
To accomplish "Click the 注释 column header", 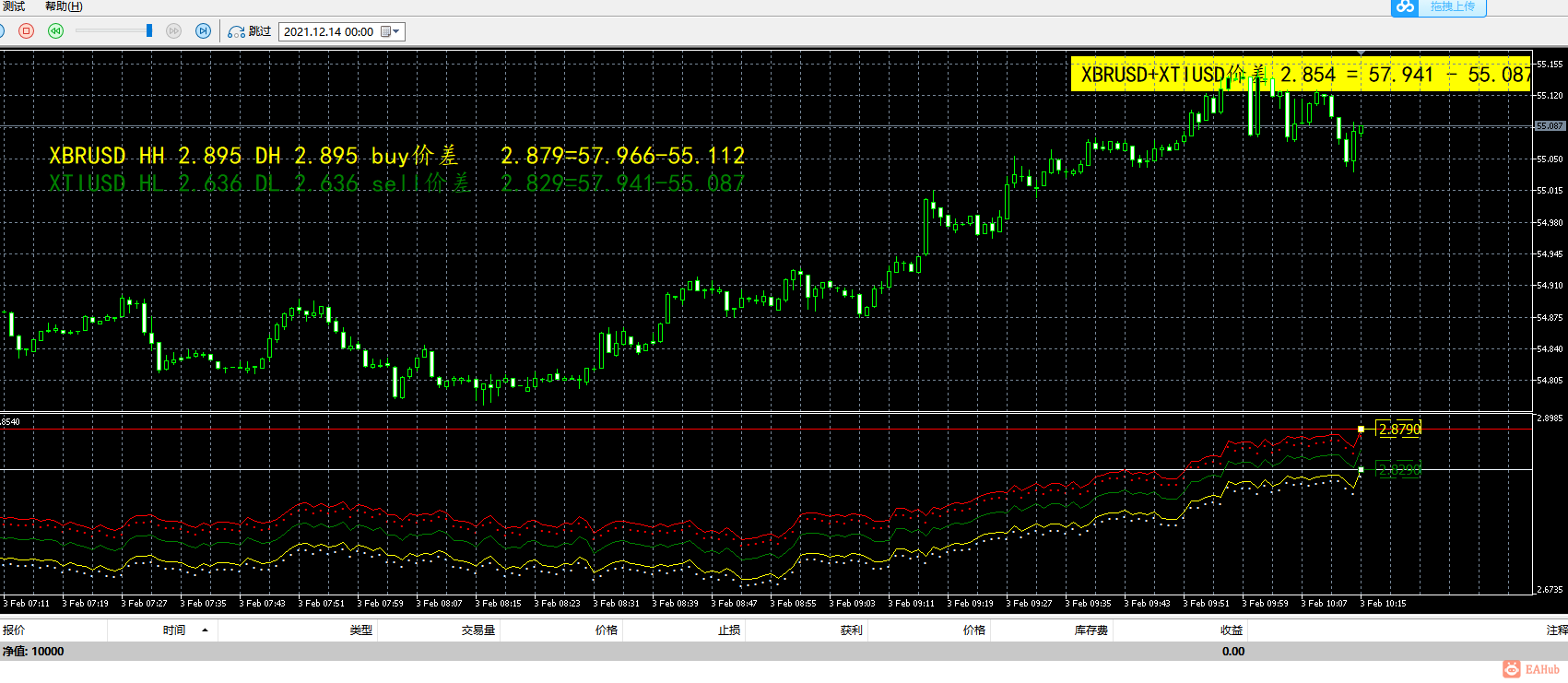I will [x=1557, y=630].
